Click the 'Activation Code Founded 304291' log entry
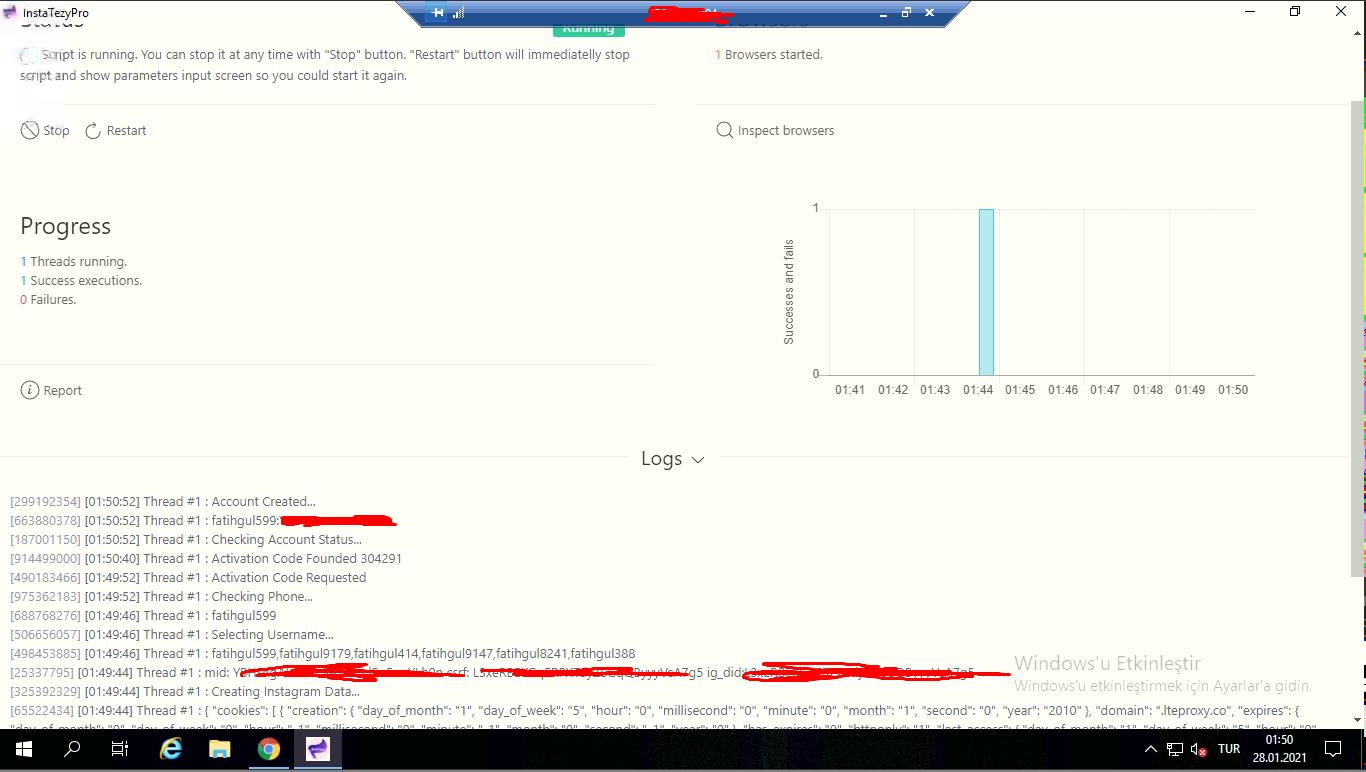This screenshot has height=772, width=1366. 306,559
